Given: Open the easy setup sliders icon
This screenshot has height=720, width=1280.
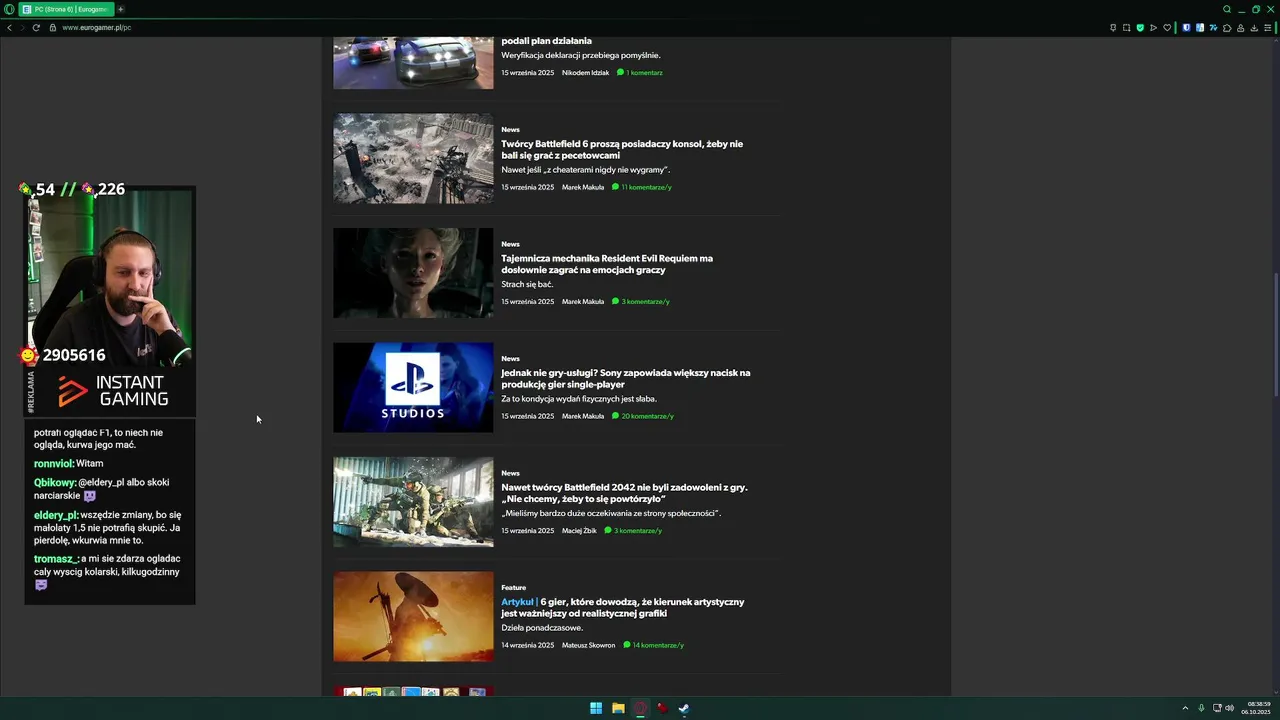Looking at the screenshot, I should 1267,27.
